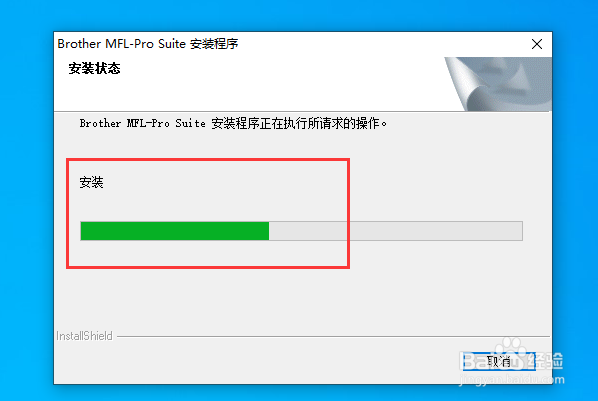Screen dimensions: 598x401
Task: Click the gray unfilled part of progress bar
Action: click(395, 231)
